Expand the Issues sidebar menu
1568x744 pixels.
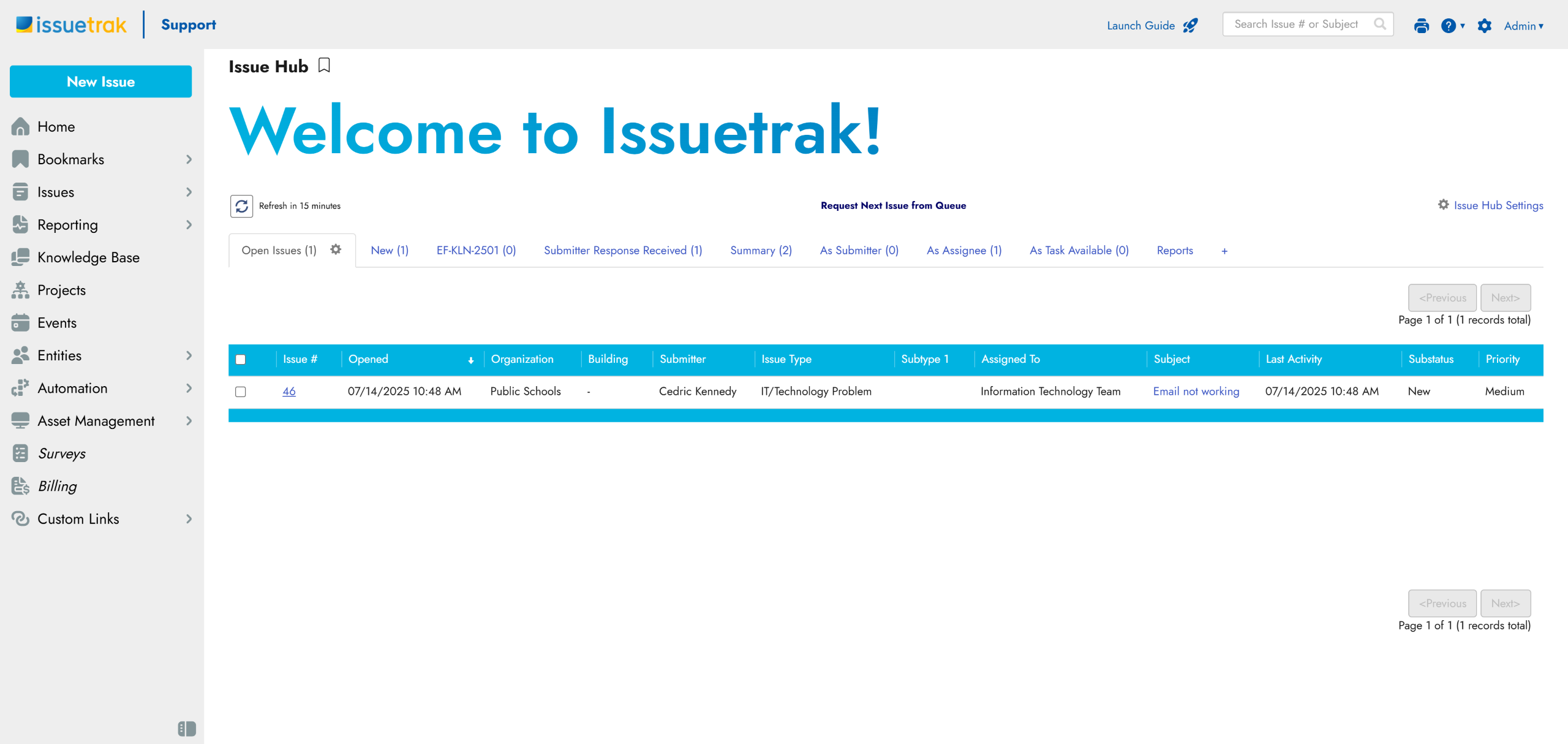tap(189, 192)
